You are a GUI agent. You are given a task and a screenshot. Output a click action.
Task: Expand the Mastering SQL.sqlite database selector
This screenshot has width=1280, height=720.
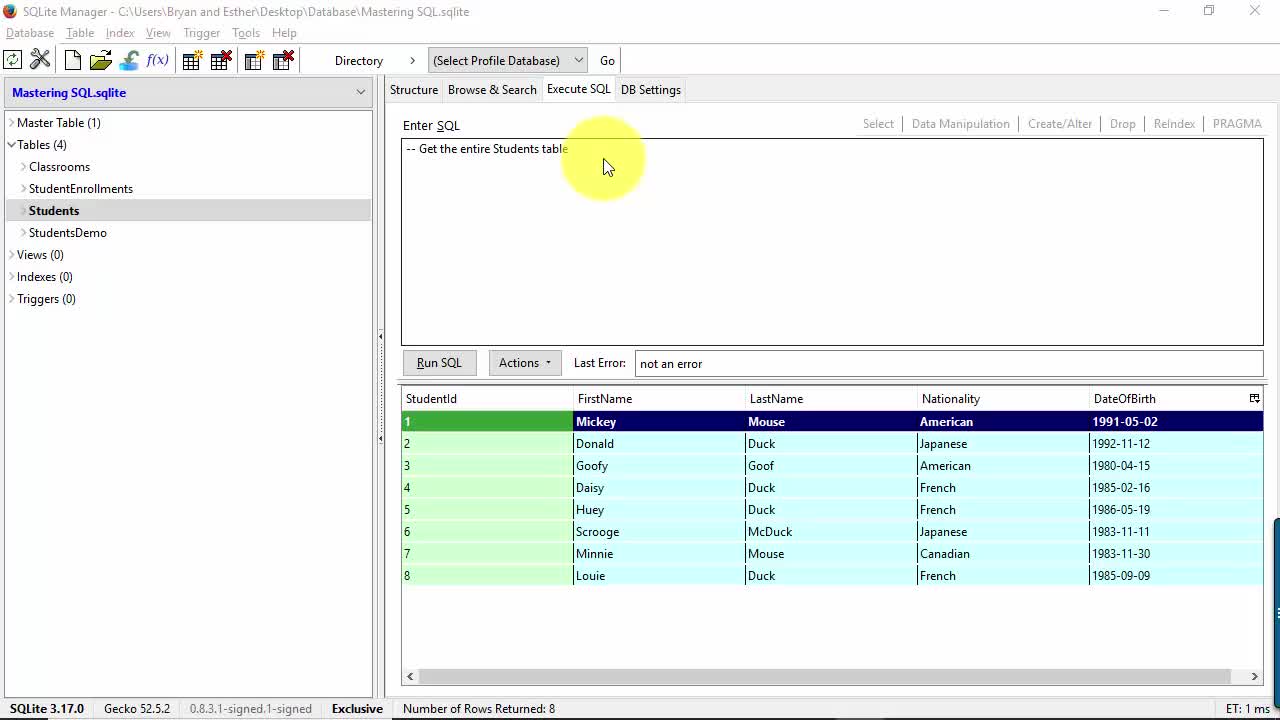360,92
